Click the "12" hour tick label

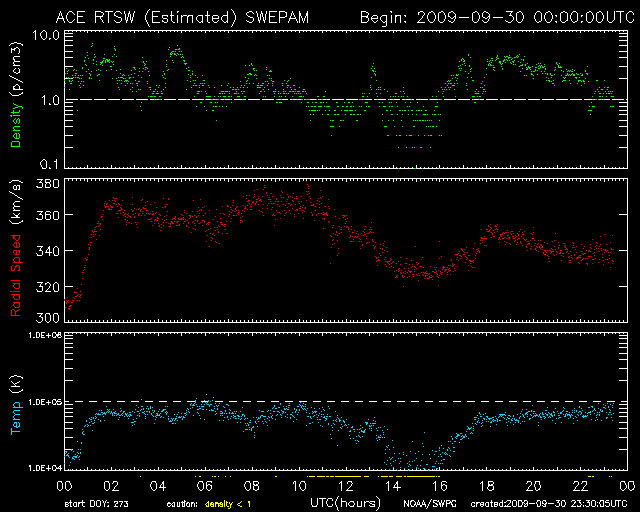(x=346, y=486)
